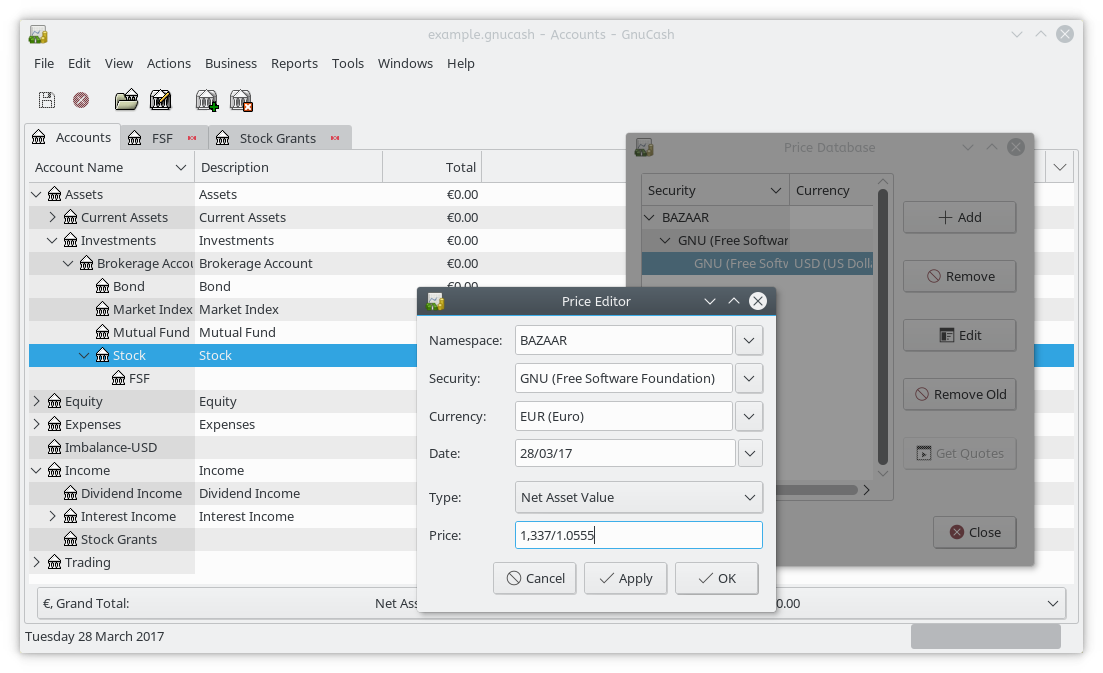Viewport: 1103px width, 673px height.
Task: Click the Price Database horizontal scrollbar
Action: (817, 489)
